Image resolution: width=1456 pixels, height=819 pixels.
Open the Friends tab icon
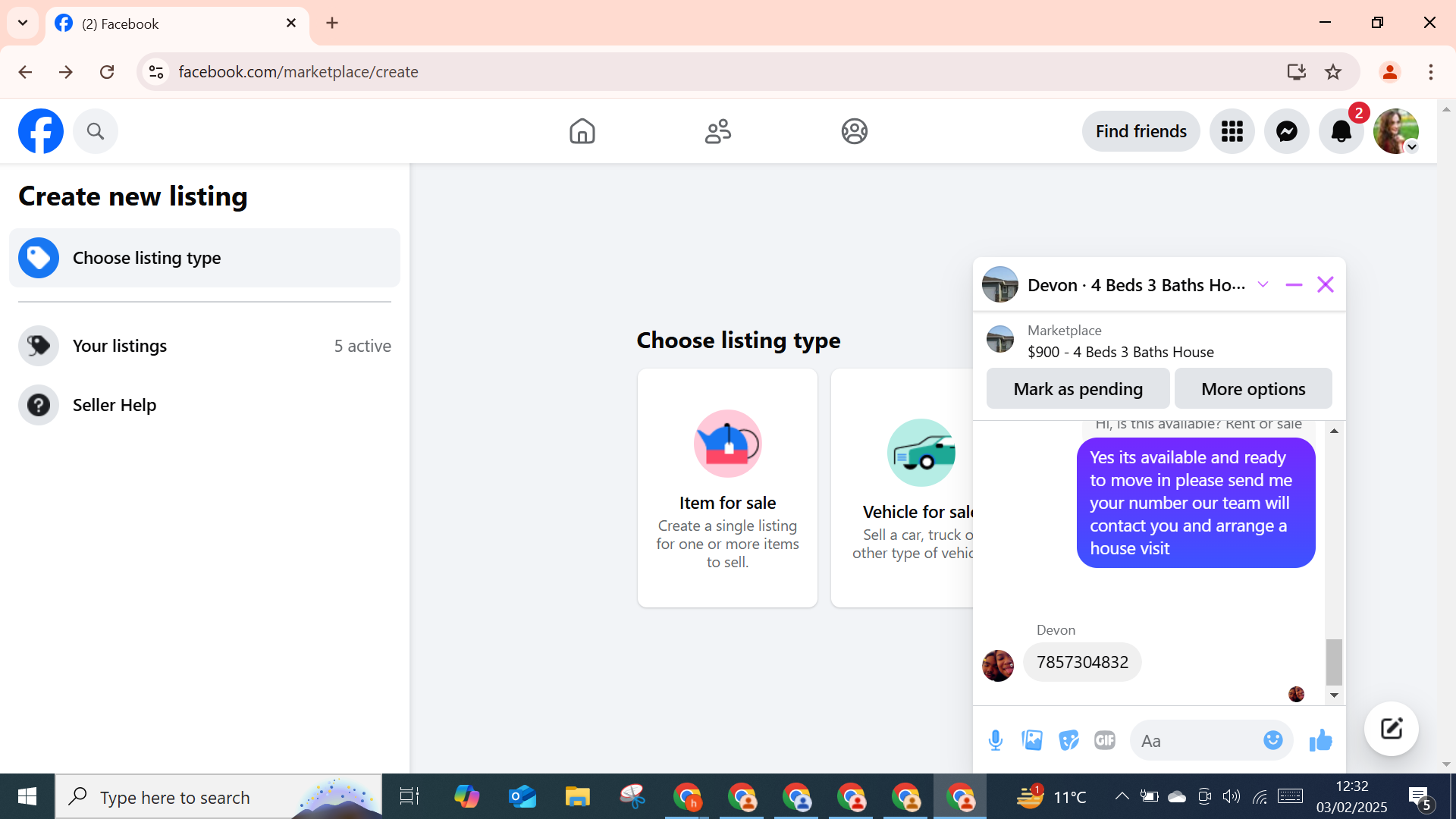(718, 131)
